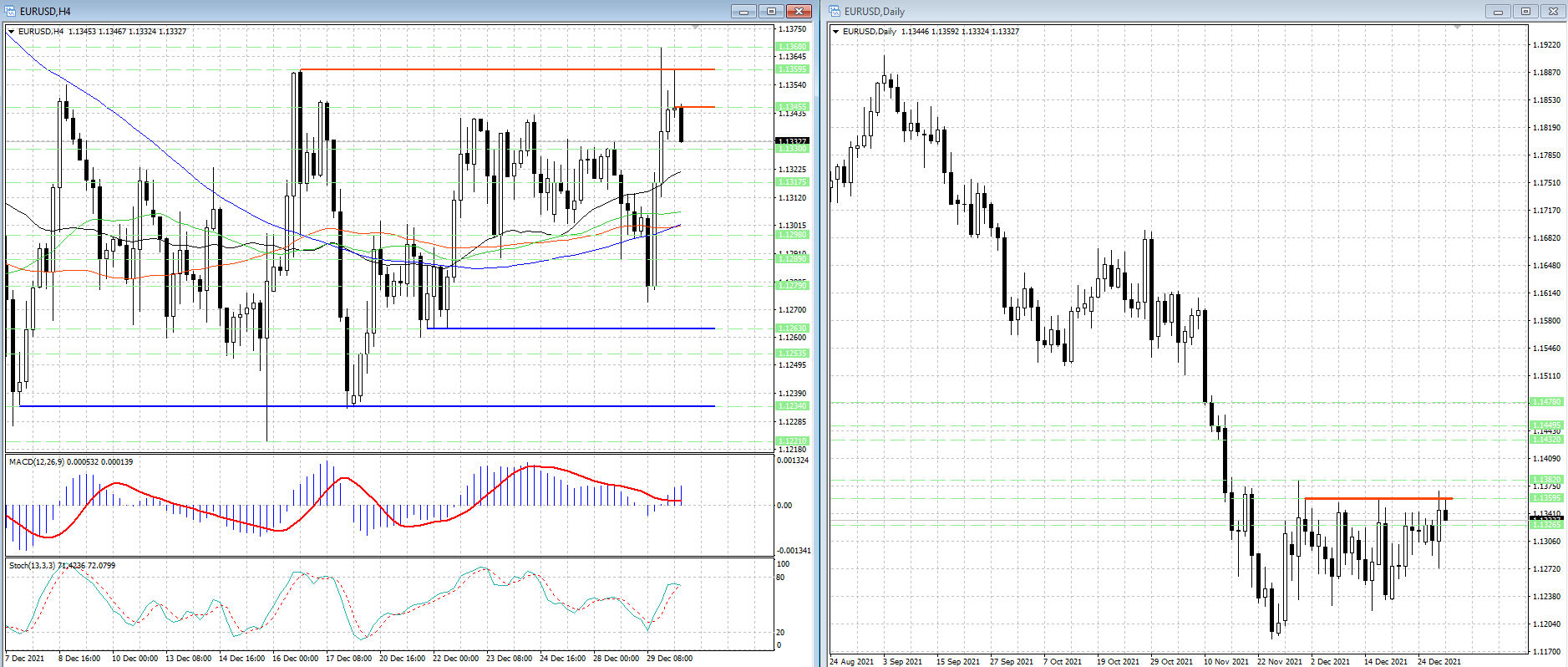Viewport: 1568px width, 667px height.
Task: Select the EURUSD,Daily window title bar
Action: [x=1170, y=11]
